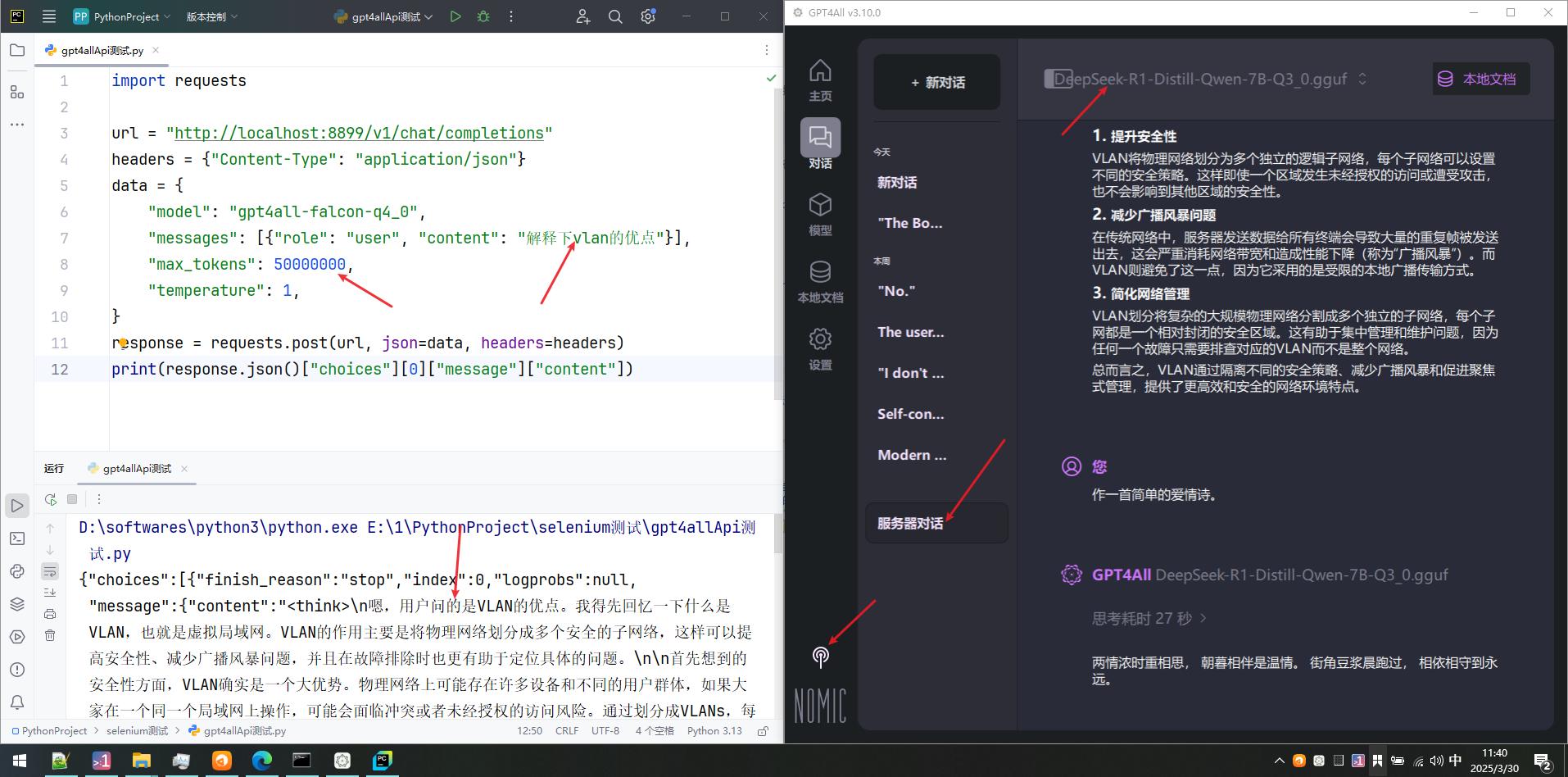
Task: Click the network status antenna icon
Action: 820,657
